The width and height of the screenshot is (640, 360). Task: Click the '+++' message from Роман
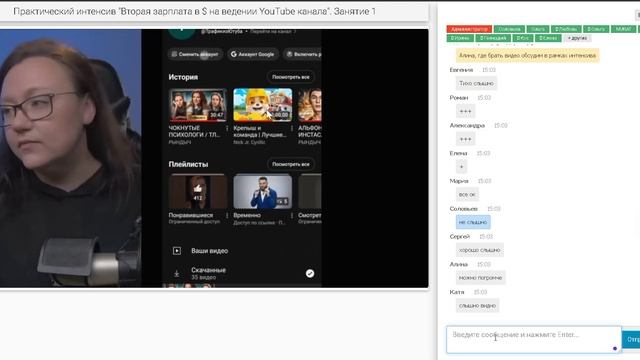pyautogui.click(x=465, y=111)
